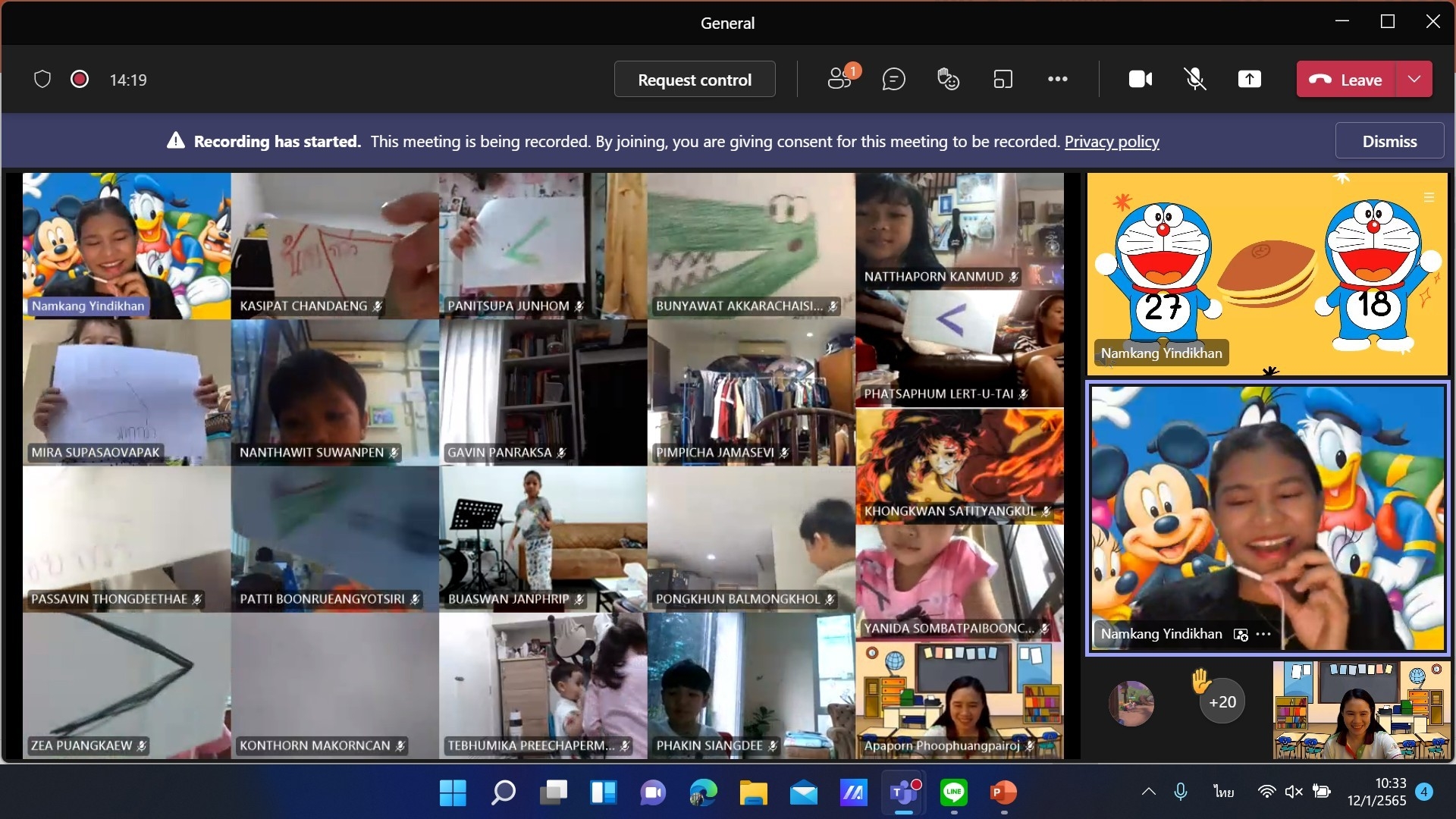Expand the Leave options dropdown arrow
This screenshot has height=819, width=1456.
pos(1414,79)
